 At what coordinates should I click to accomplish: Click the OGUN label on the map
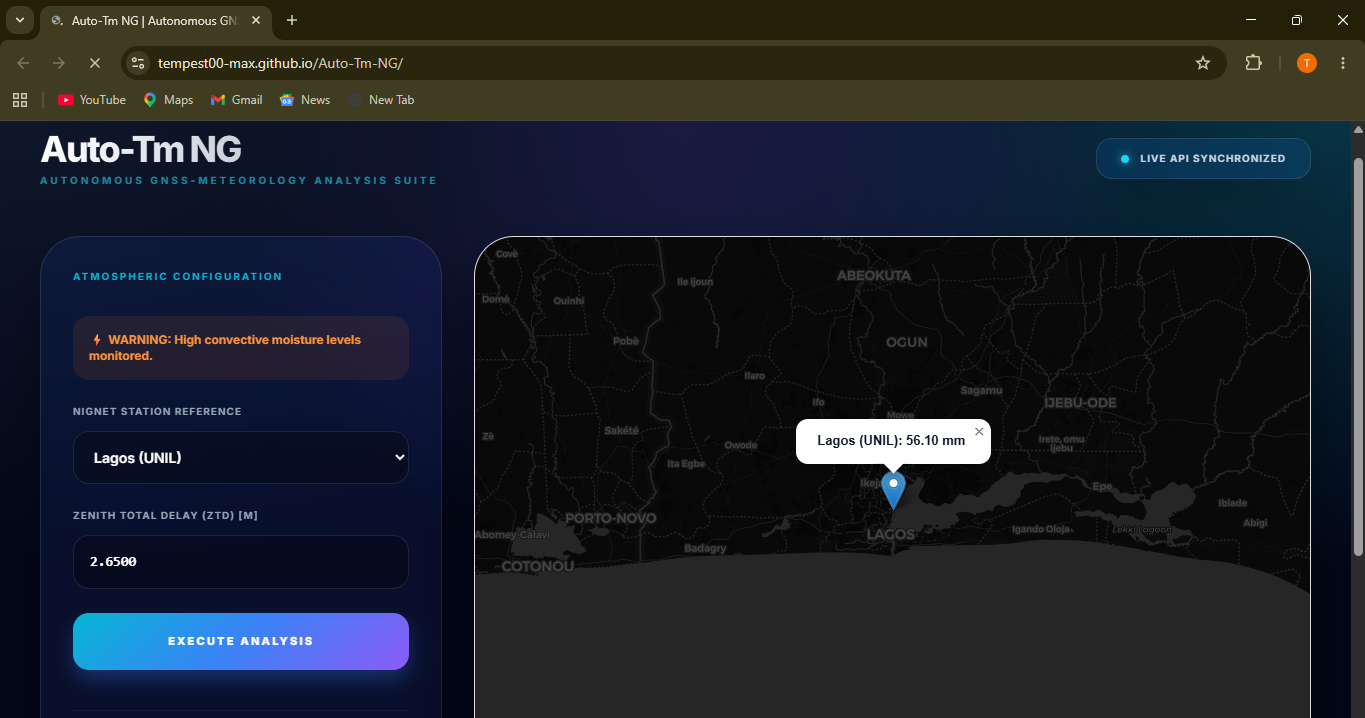pyautogui.click(x=907, y=342)
